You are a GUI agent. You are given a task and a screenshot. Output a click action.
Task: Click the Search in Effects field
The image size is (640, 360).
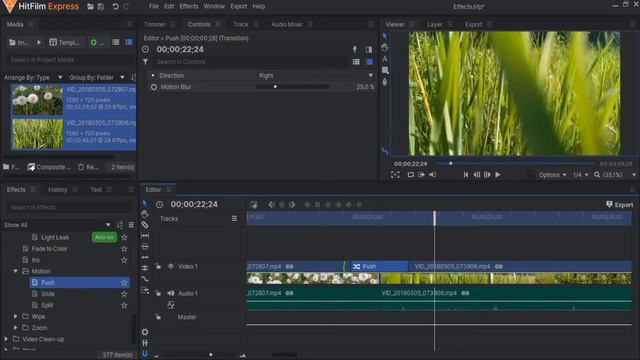coord(69,207)
